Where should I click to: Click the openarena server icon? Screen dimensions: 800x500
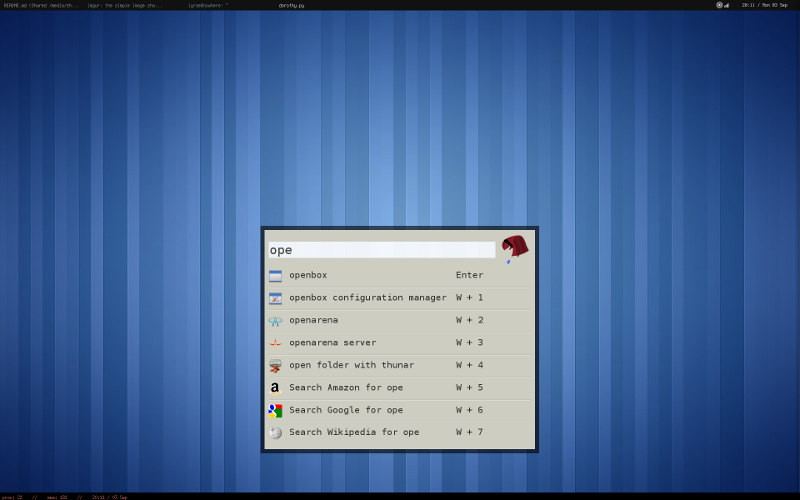[276, 343]
